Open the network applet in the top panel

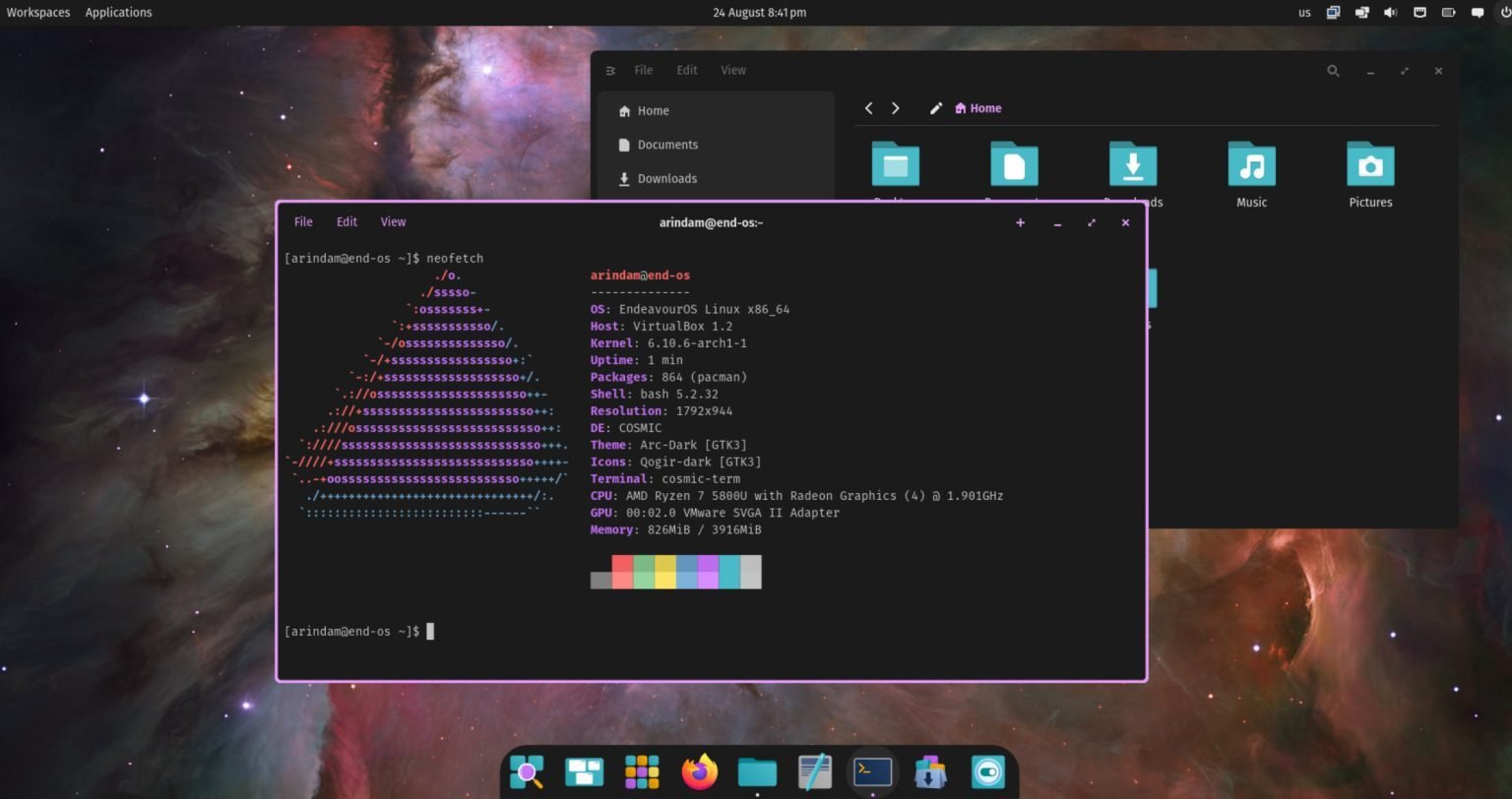point(1419,13)
